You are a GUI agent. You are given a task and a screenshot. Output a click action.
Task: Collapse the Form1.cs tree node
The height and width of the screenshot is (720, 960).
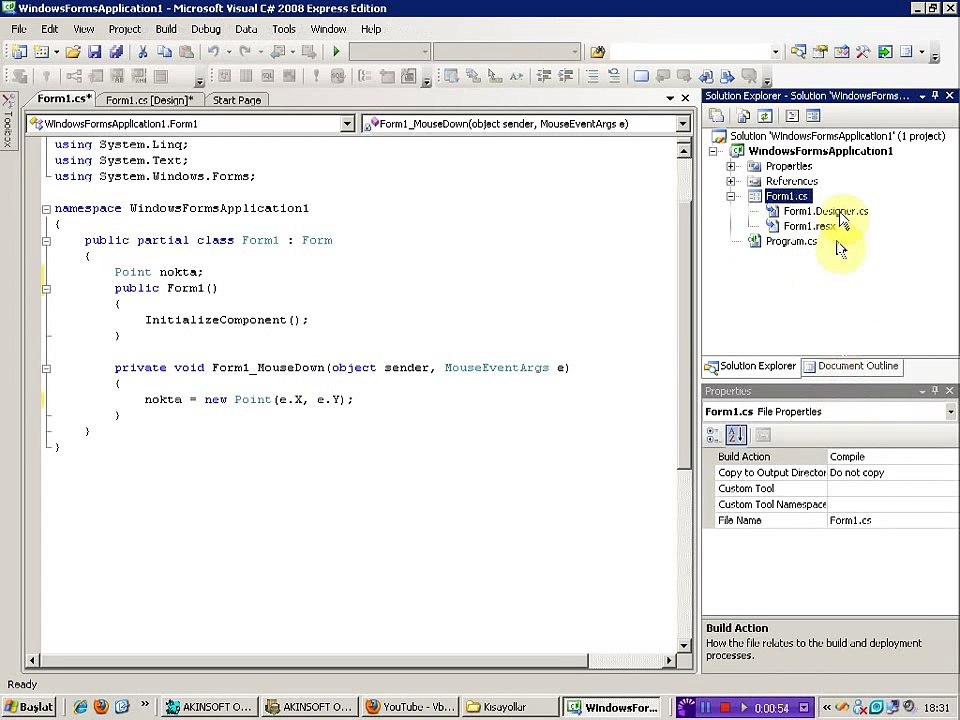click(x=730, y=197)
